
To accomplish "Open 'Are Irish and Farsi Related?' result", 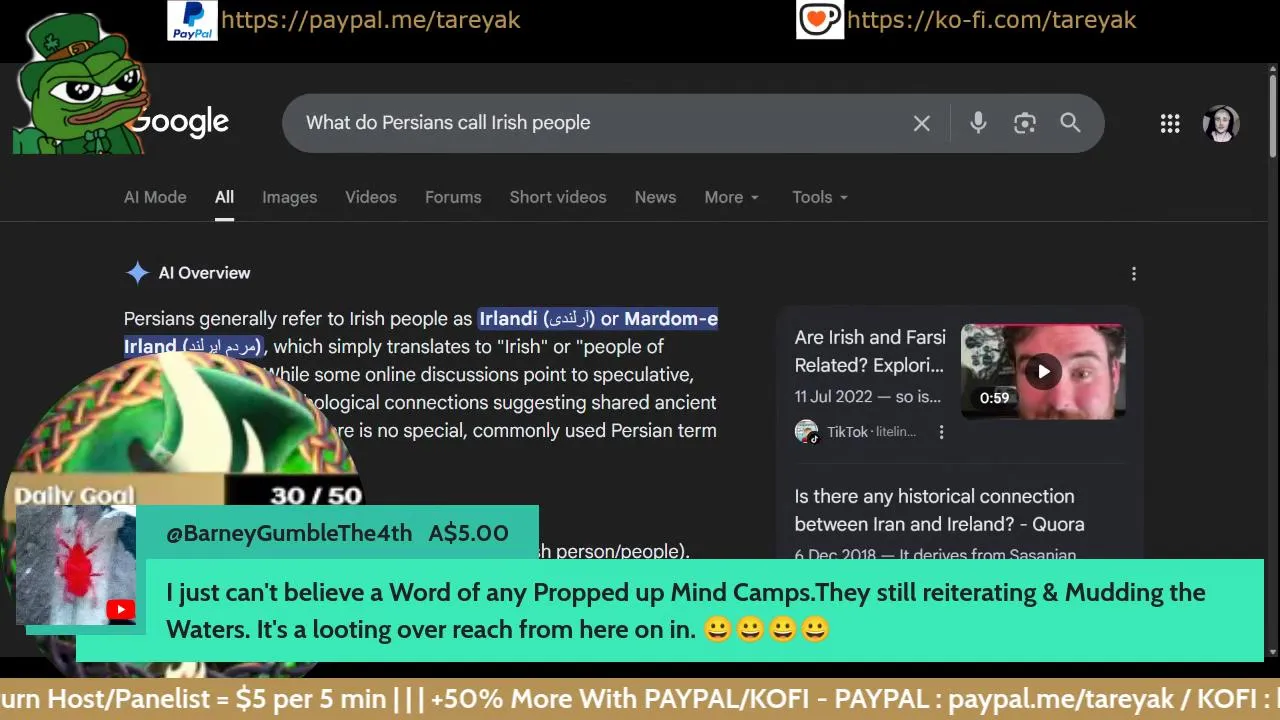I will pyautogui.click(x=869, y=351).
